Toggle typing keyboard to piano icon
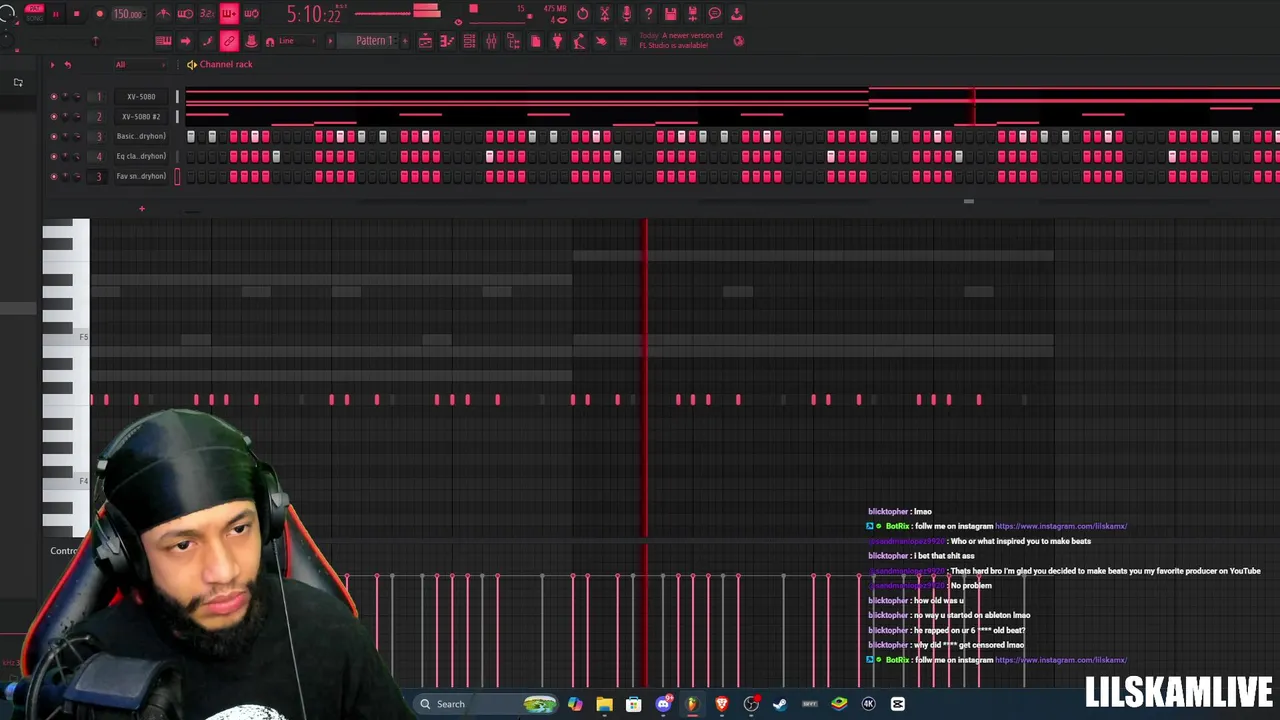The height and width of the screenshot is (720, 1280). click(x=163, y=41)
